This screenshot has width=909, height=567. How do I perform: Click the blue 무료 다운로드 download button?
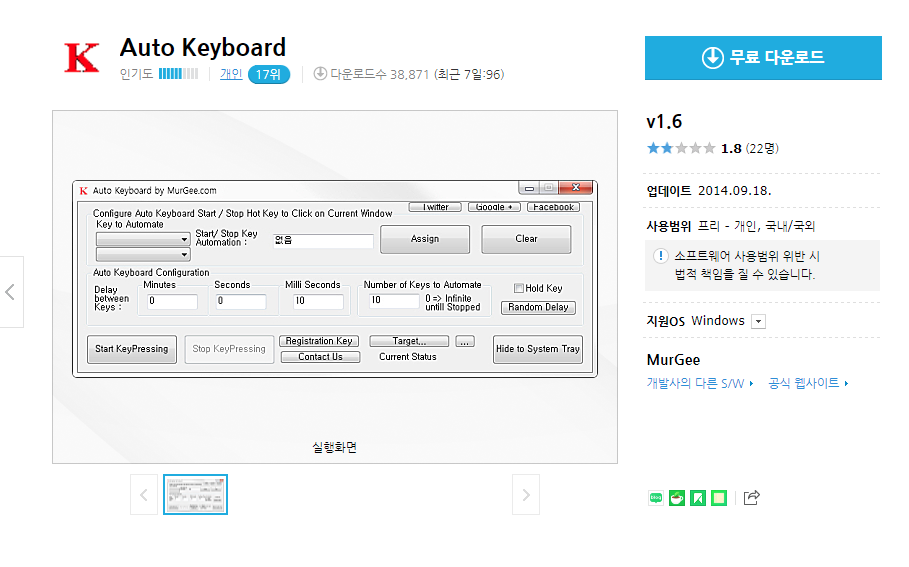pos(763,58)
